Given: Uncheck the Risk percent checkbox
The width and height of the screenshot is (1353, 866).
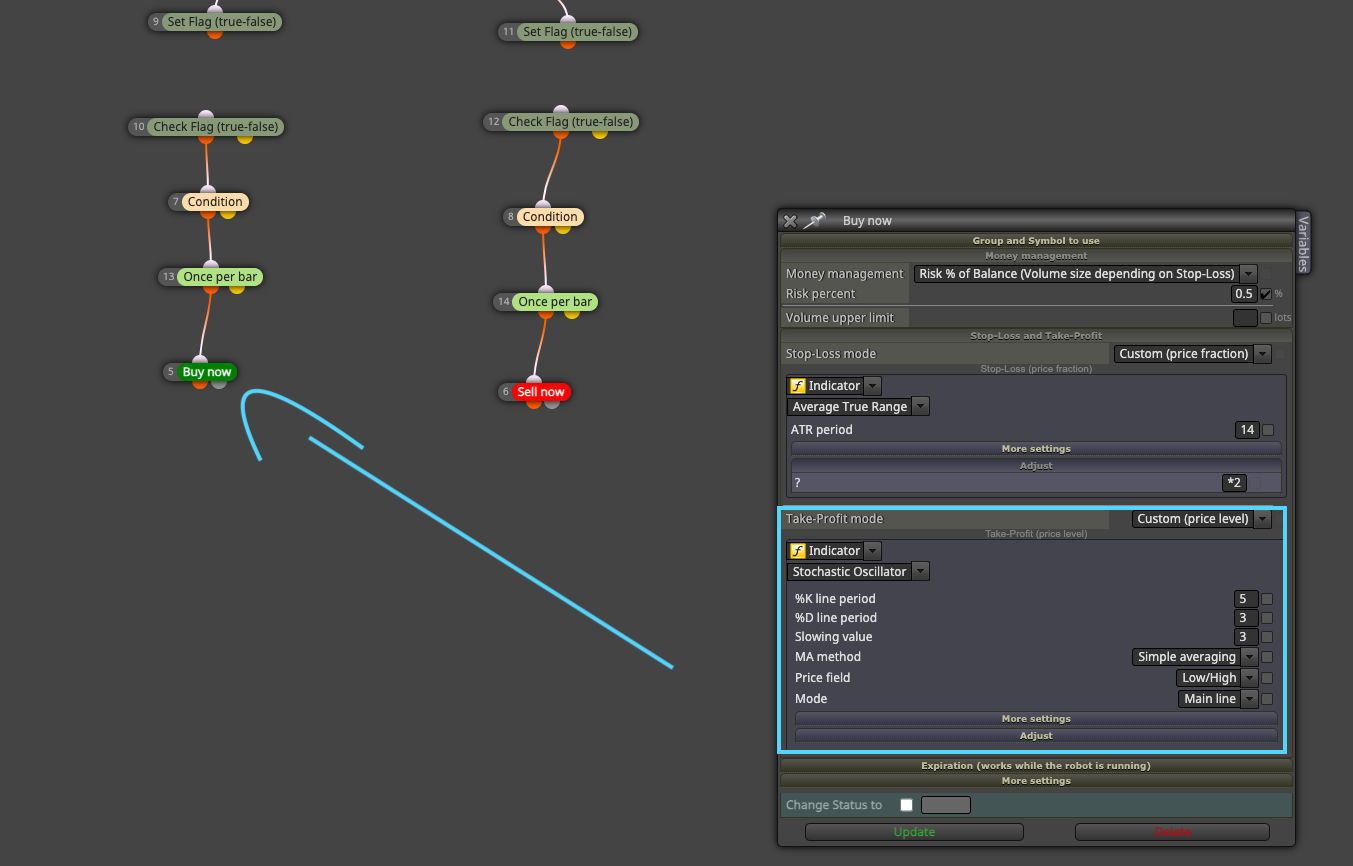Looking at the screenshot, I should pyautogui.click(x=1266, y=294).
